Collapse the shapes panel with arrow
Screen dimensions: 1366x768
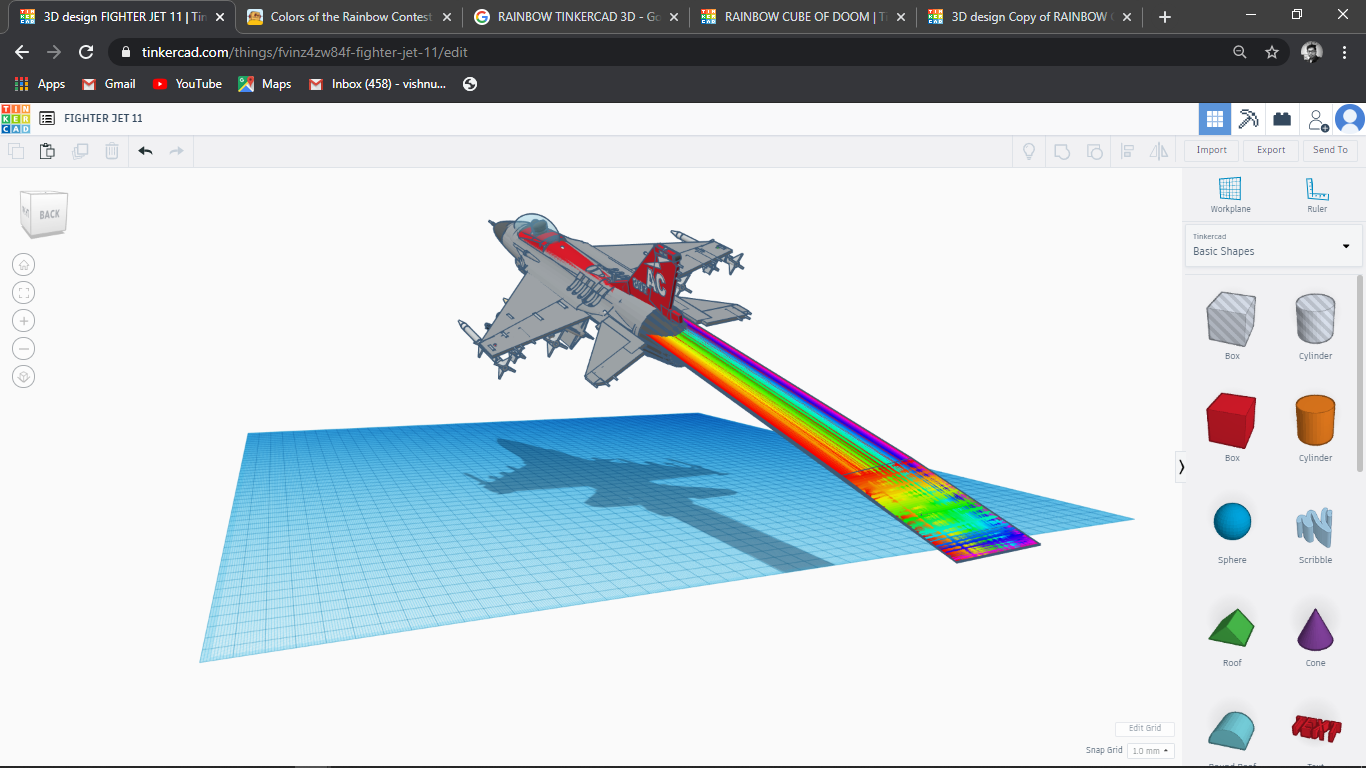[x=1181, y=466]
